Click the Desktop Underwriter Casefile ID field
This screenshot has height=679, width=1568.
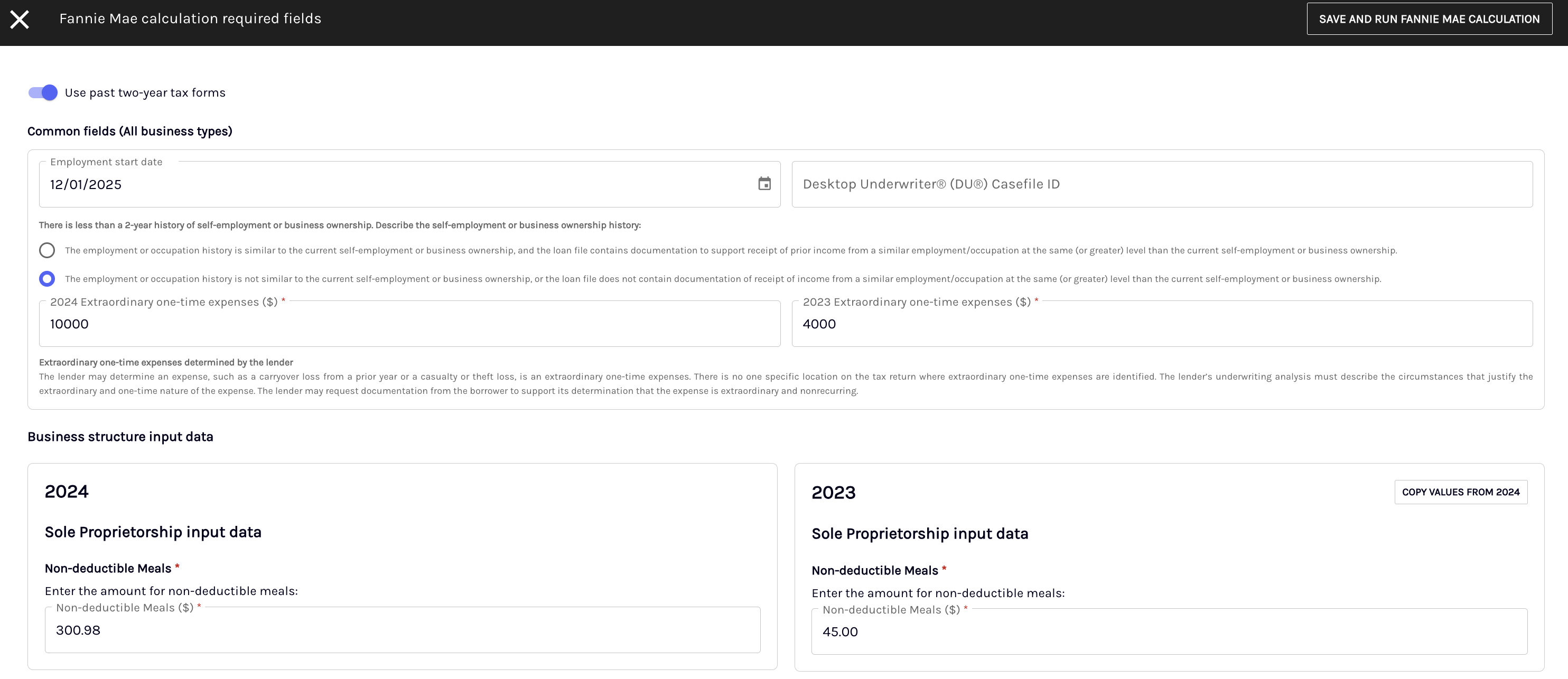point(1161,184)
